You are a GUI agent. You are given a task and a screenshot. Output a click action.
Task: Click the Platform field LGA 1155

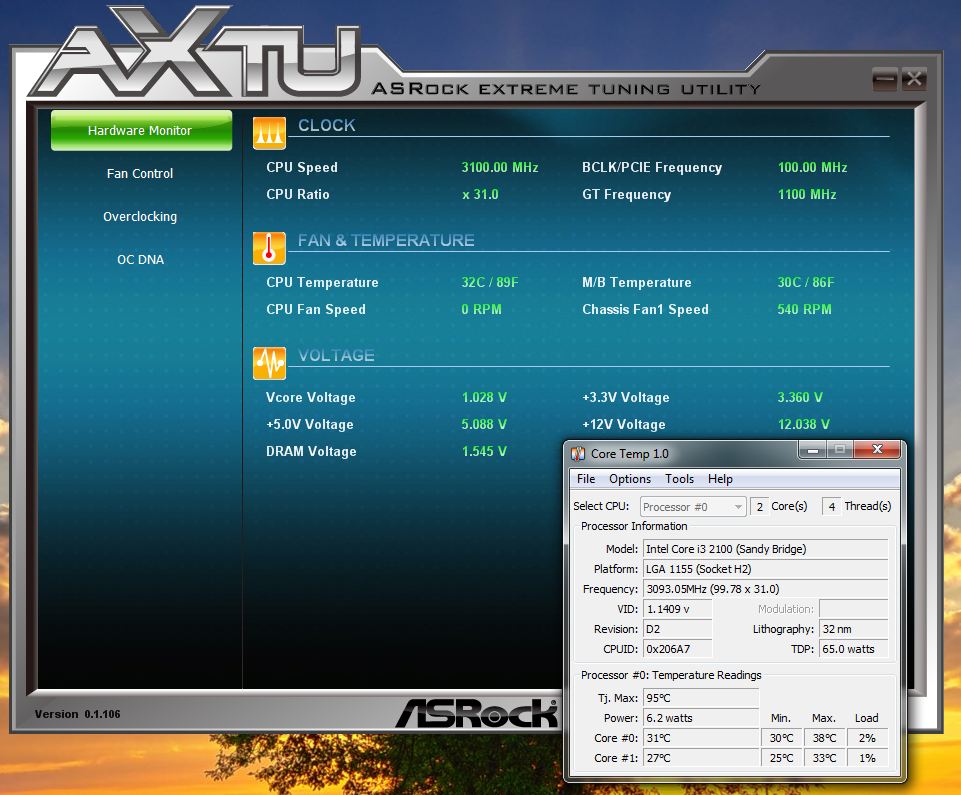[x=765, y=569]
